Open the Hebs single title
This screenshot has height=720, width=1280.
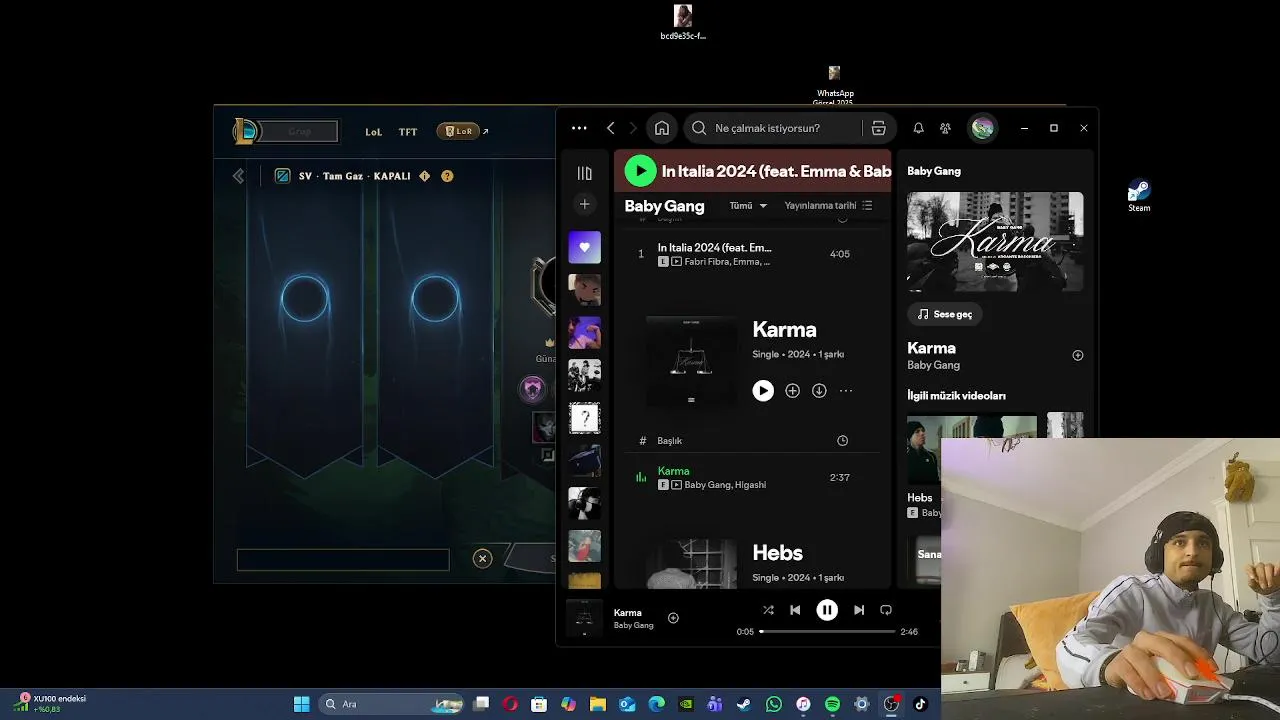(x=777, y=552)
